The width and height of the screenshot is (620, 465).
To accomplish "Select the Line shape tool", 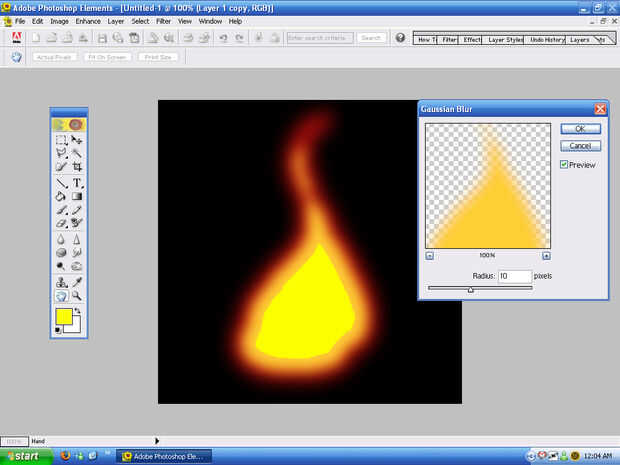I will pos(61,183).
